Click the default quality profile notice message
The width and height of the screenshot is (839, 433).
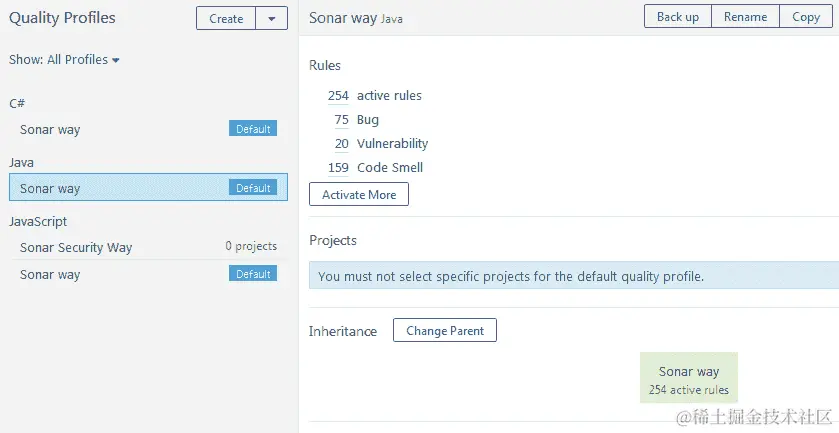tap(574, 276)
